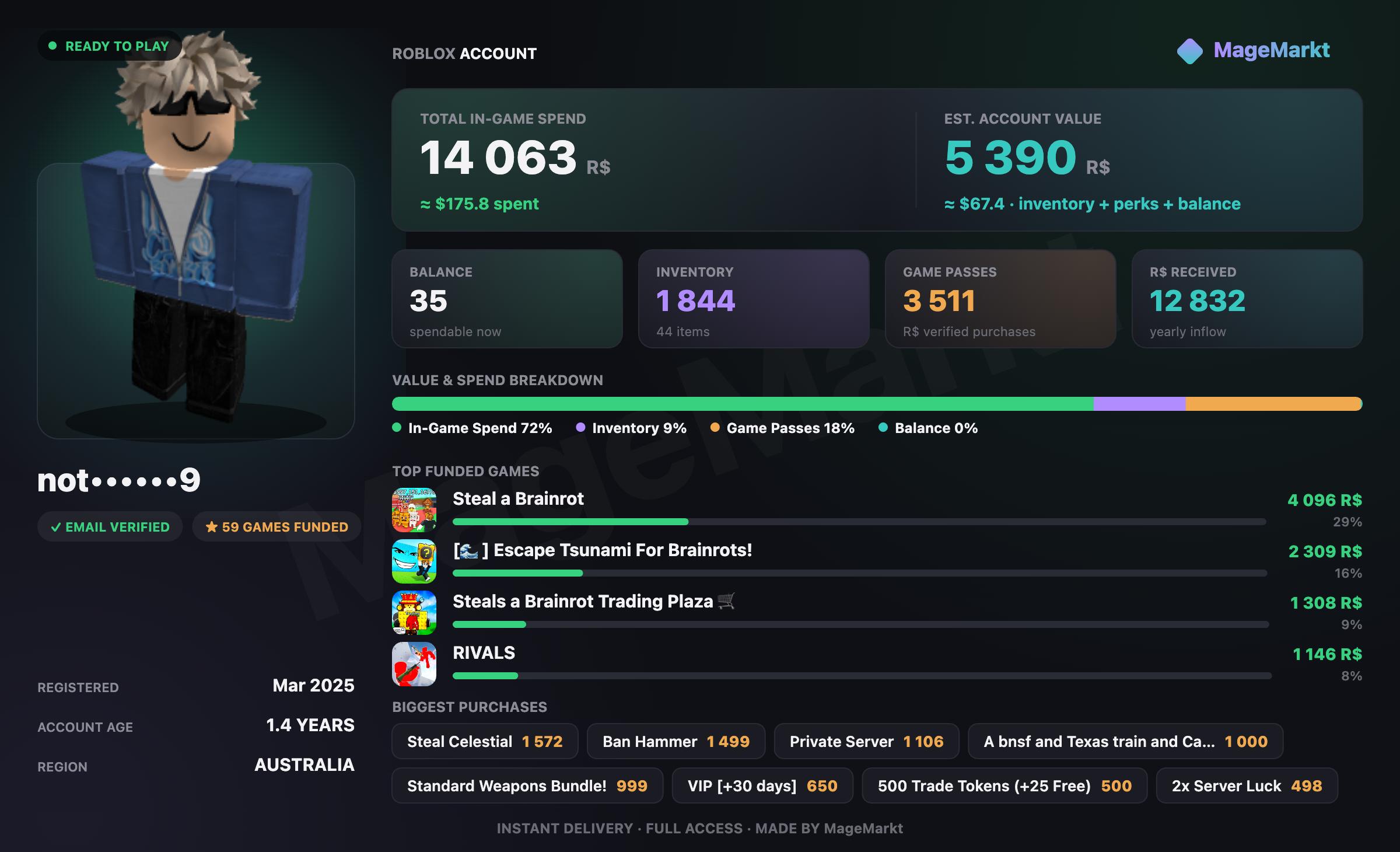Click the VALUE & SPEND BREAKDOWN heading

point(498,380)
